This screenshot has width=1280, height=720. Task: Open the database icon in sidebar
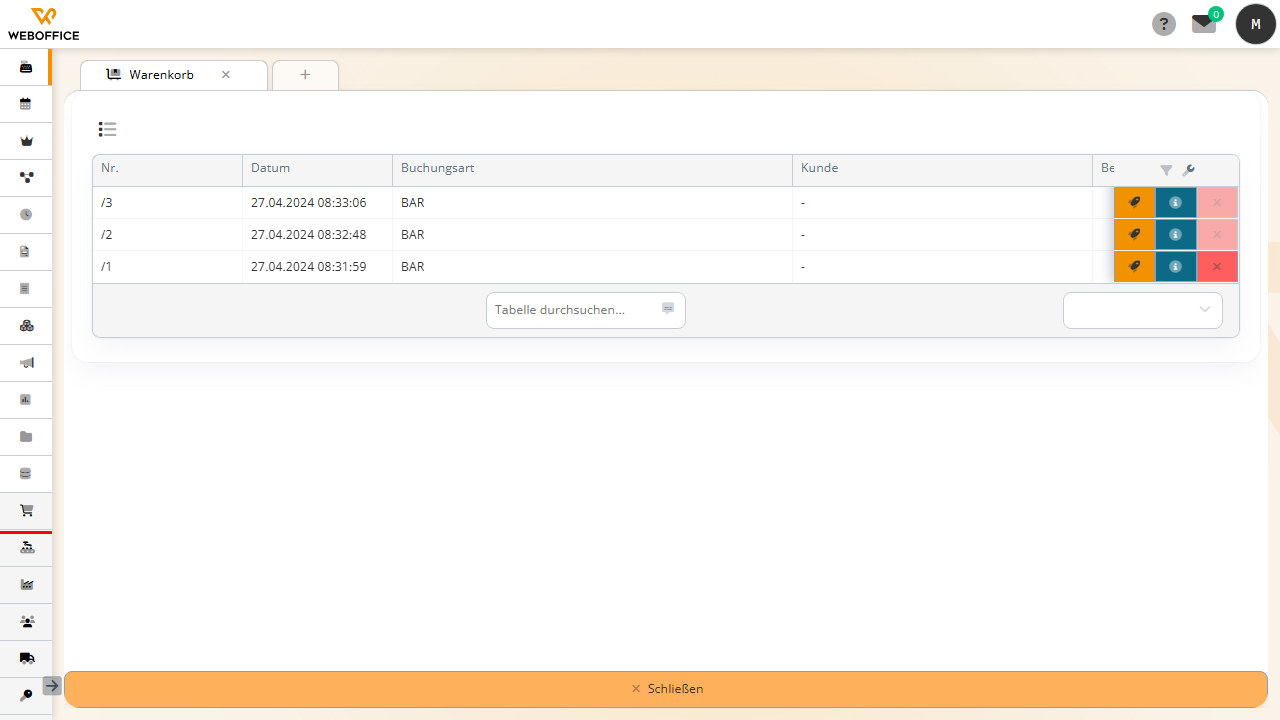(x=26, y=473)
